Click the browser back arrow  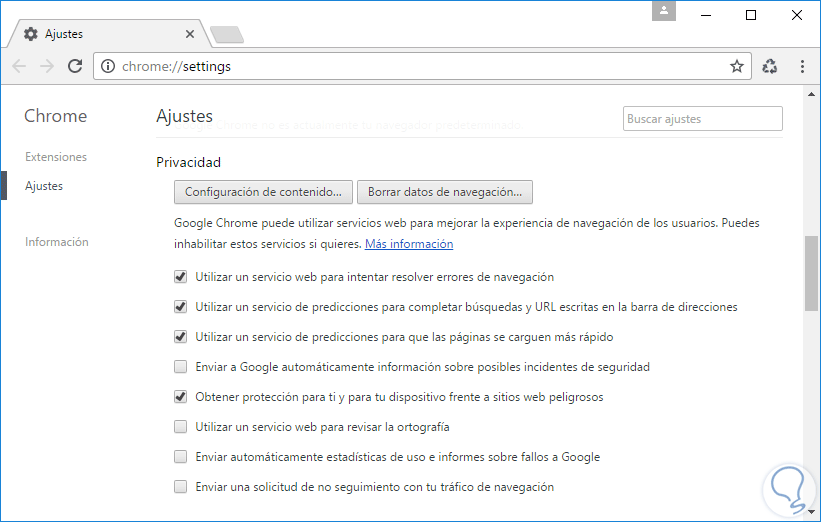point(19,66)
